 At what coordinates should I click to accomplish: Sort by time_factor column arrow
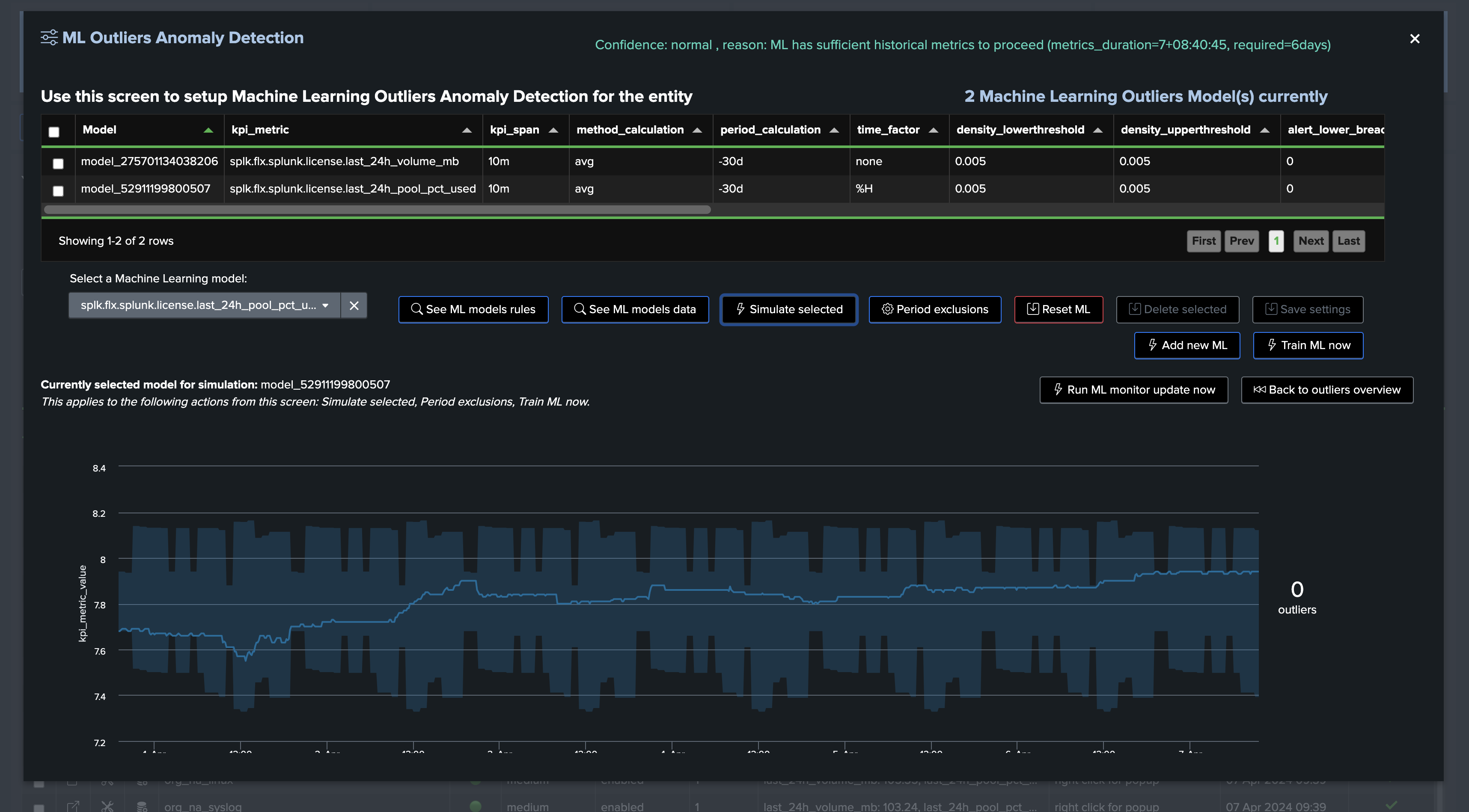tap(934, 130)
